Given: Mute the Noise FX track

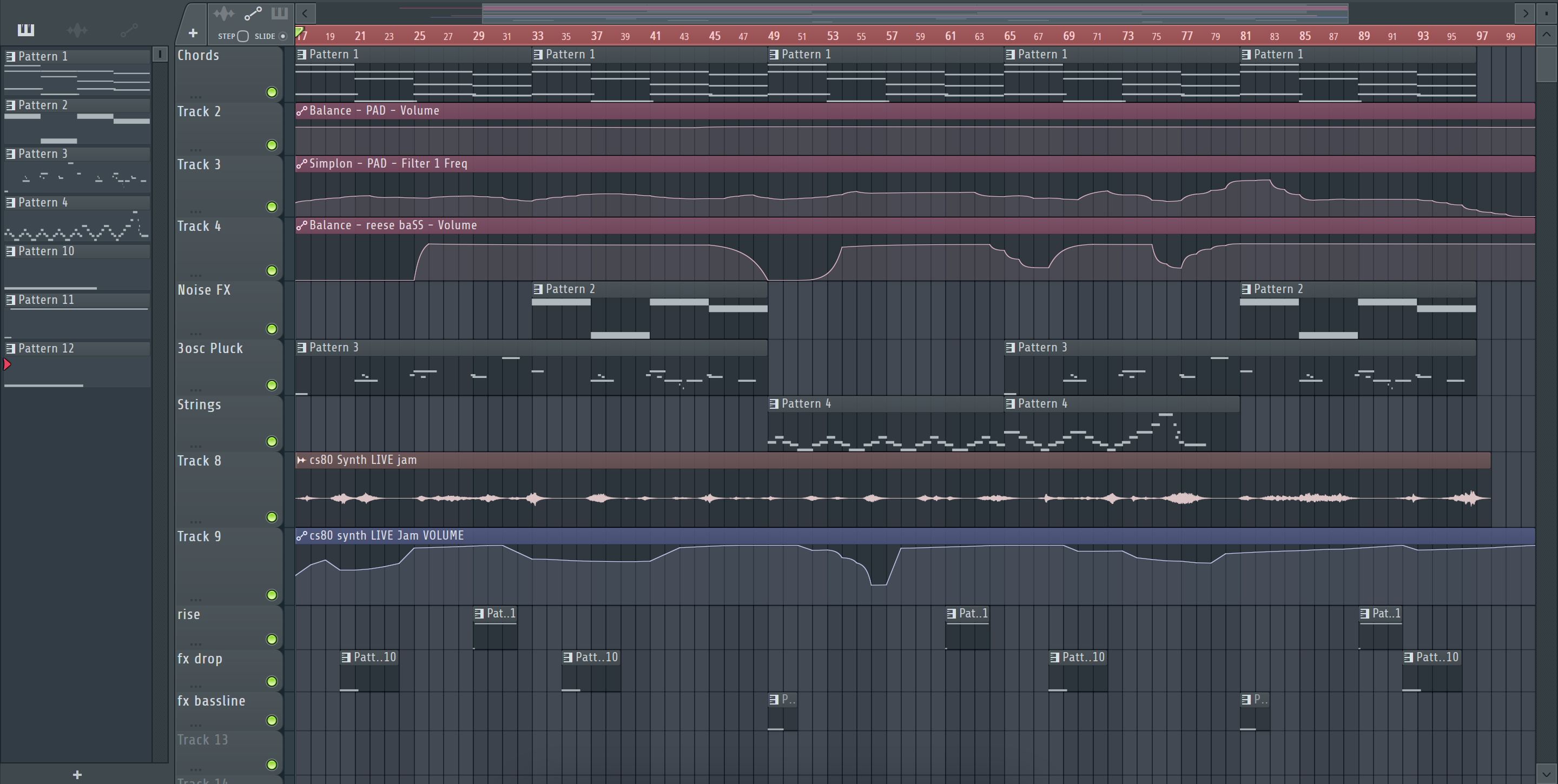Looking at the screenshot, I should point(272,329).
